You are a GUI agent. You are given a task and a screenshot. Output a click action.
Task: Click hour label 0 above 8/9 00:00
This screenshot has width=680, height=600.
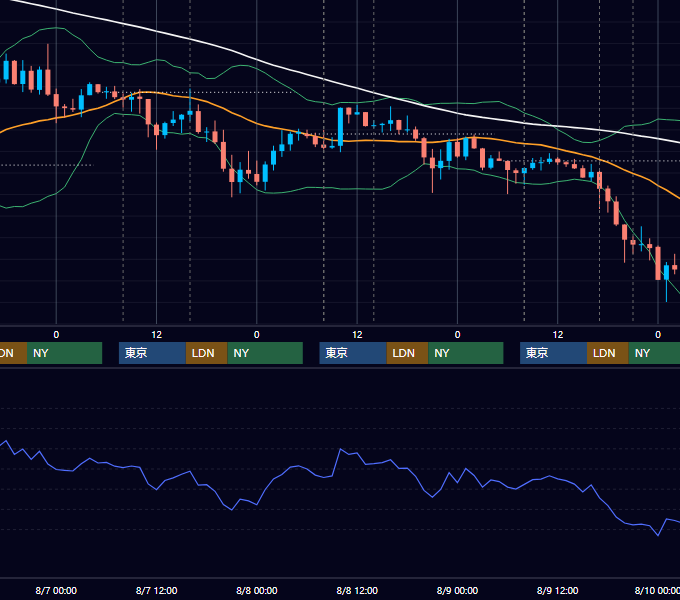457,335
